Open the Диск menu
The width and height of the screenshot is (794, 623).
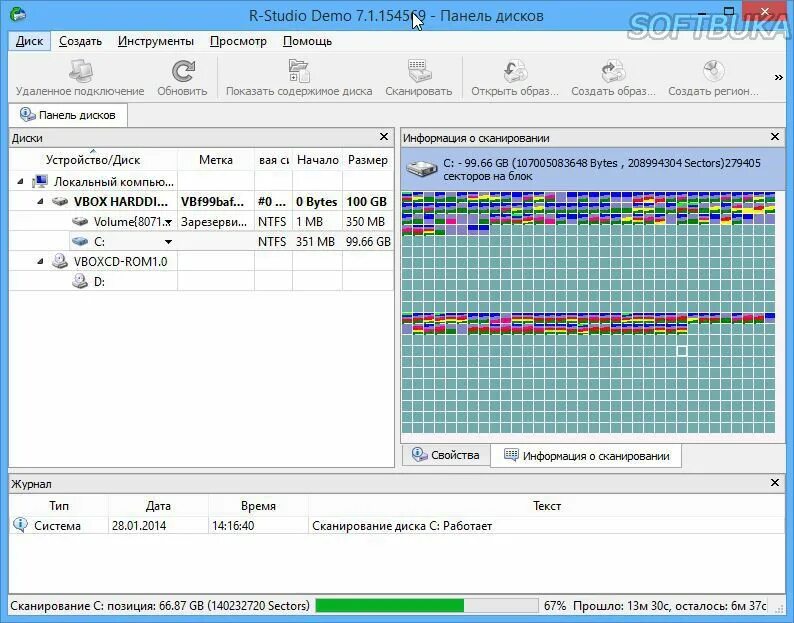click(x=29, y=41)
